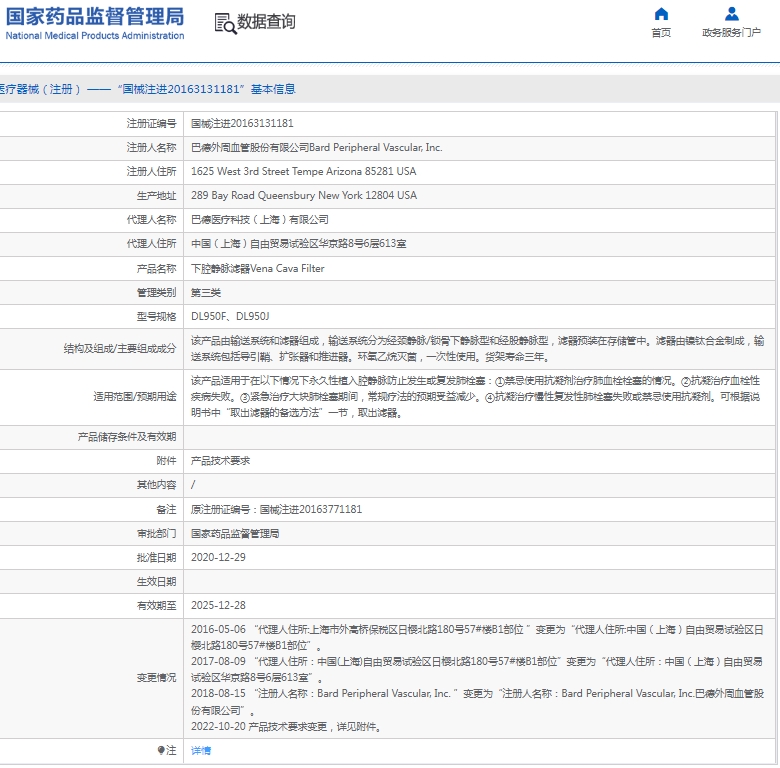780x768 pixels.
Task: Click the 注册证编号 row label
Action: (x=151, y=123)
